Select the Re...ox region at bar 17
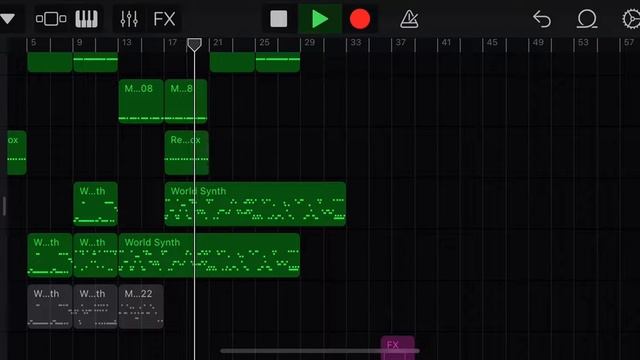 point(187,153)
